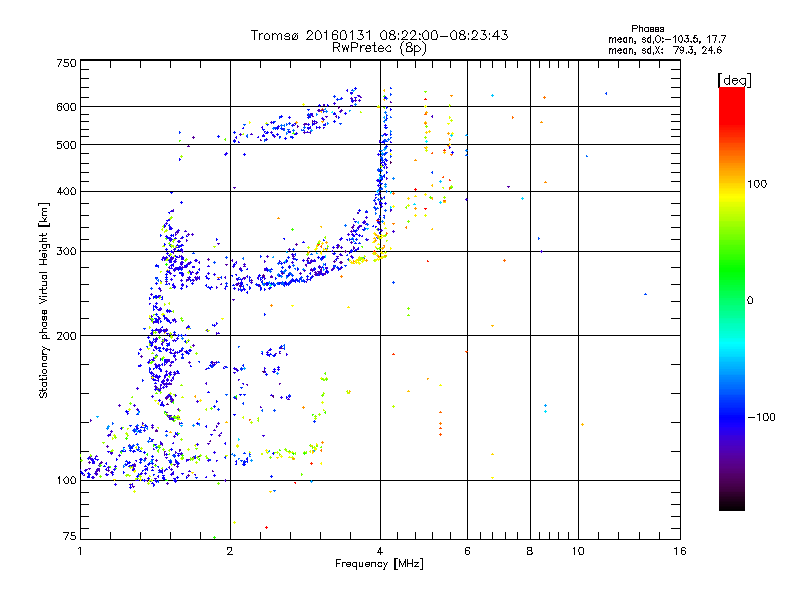Screen dimensions: 800x600
Task: Click the 750 tick on the height axis
Action: coord(66,62)
